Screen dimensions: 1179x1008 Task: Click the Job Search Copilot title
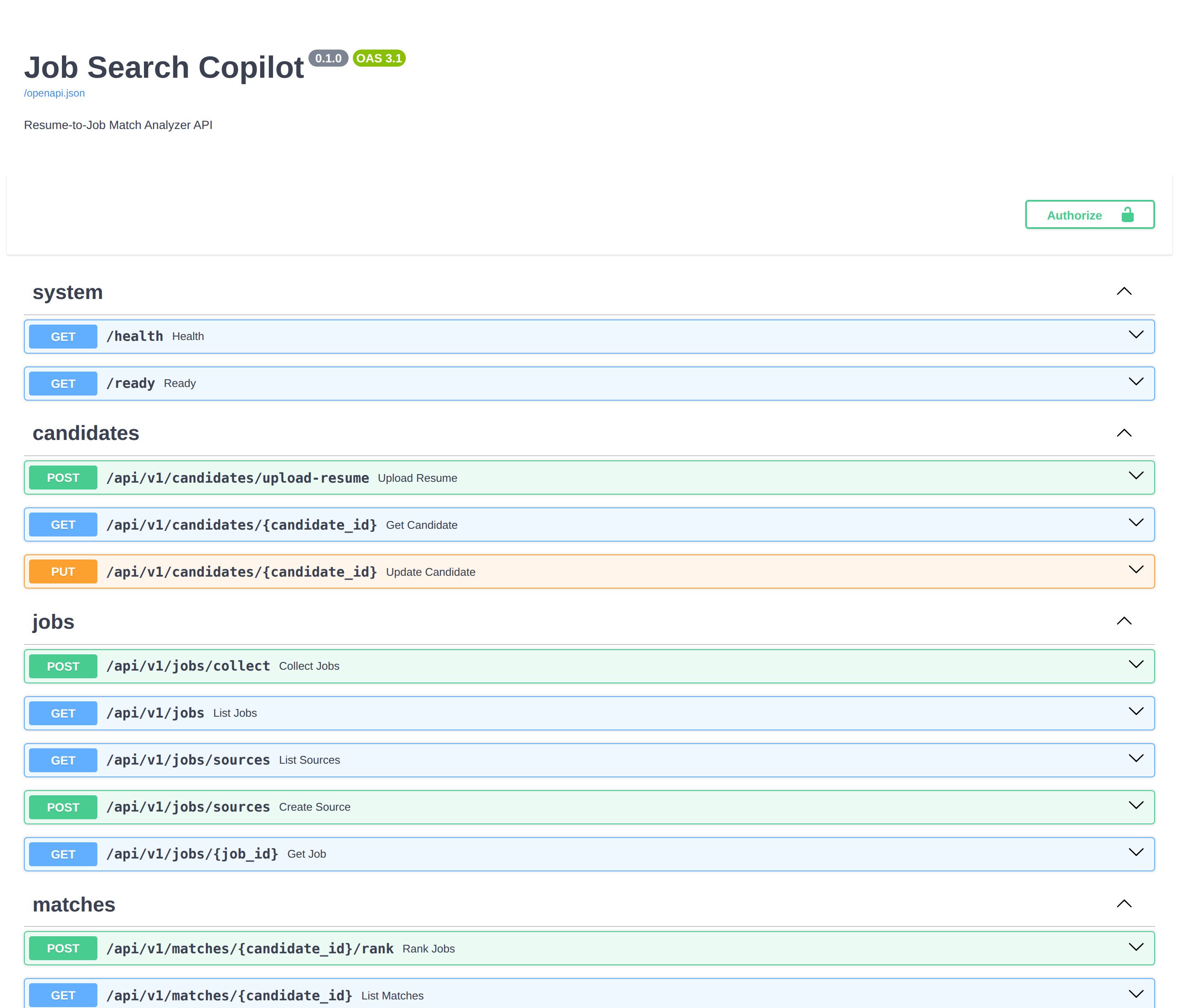coord(164,67)
